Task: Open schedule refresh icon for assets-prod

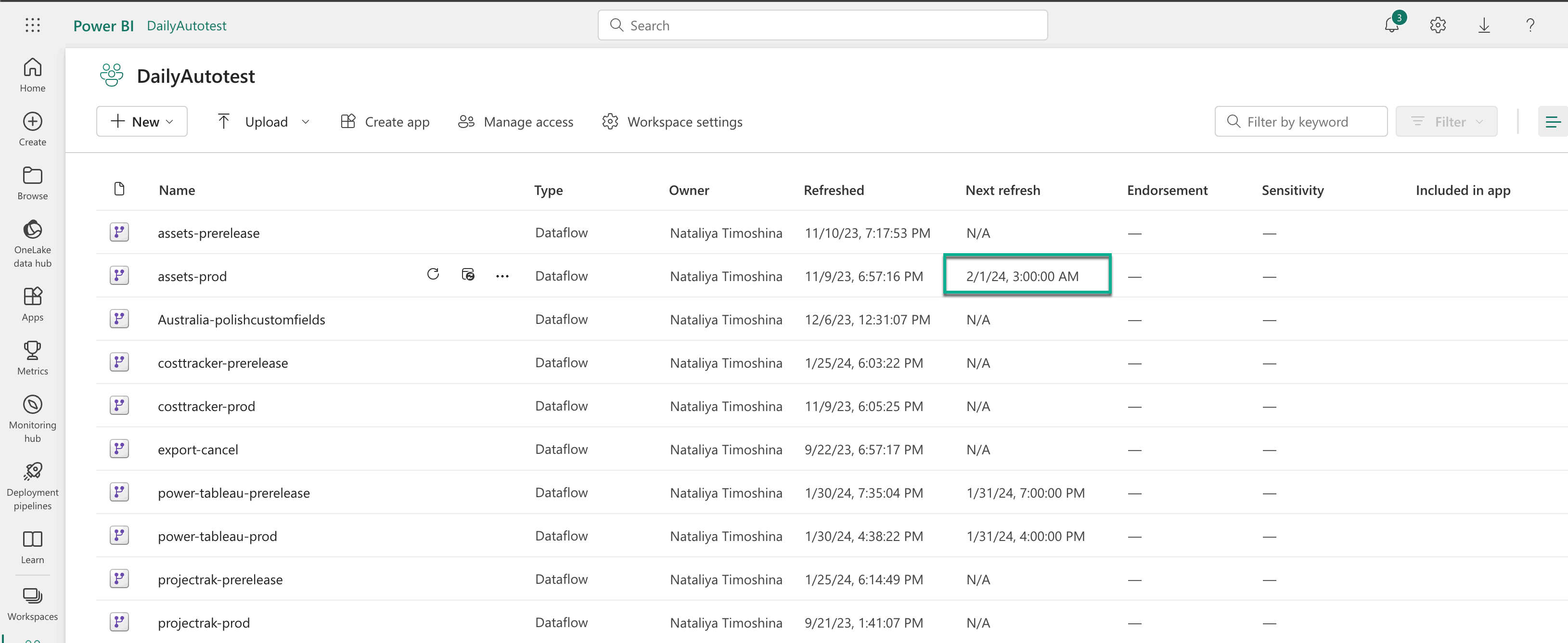Action: click(467, 275)
